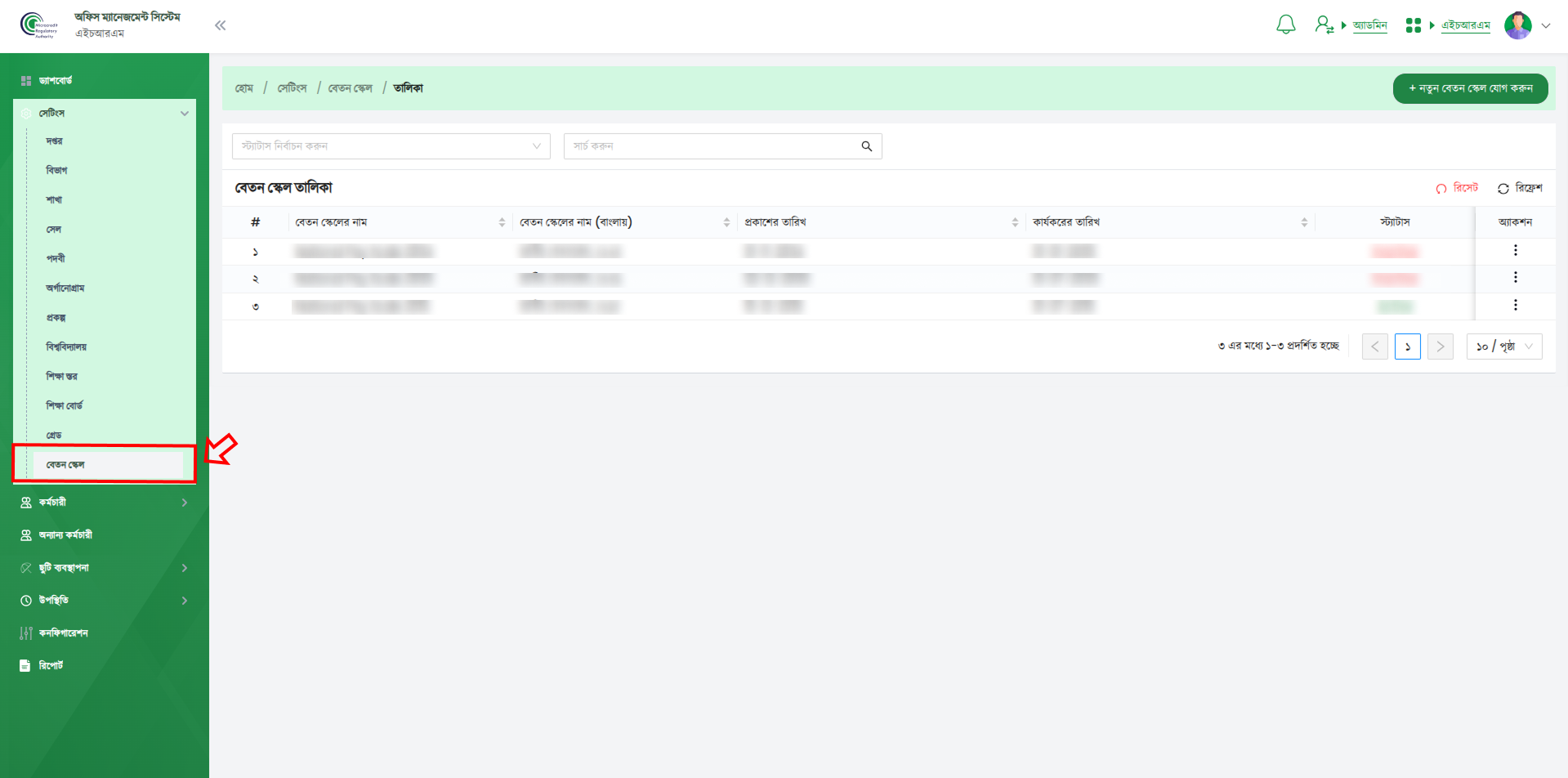The image size is (1568, 778).
Task: Click the রিসেট button
Action: tap(1457, 188)
